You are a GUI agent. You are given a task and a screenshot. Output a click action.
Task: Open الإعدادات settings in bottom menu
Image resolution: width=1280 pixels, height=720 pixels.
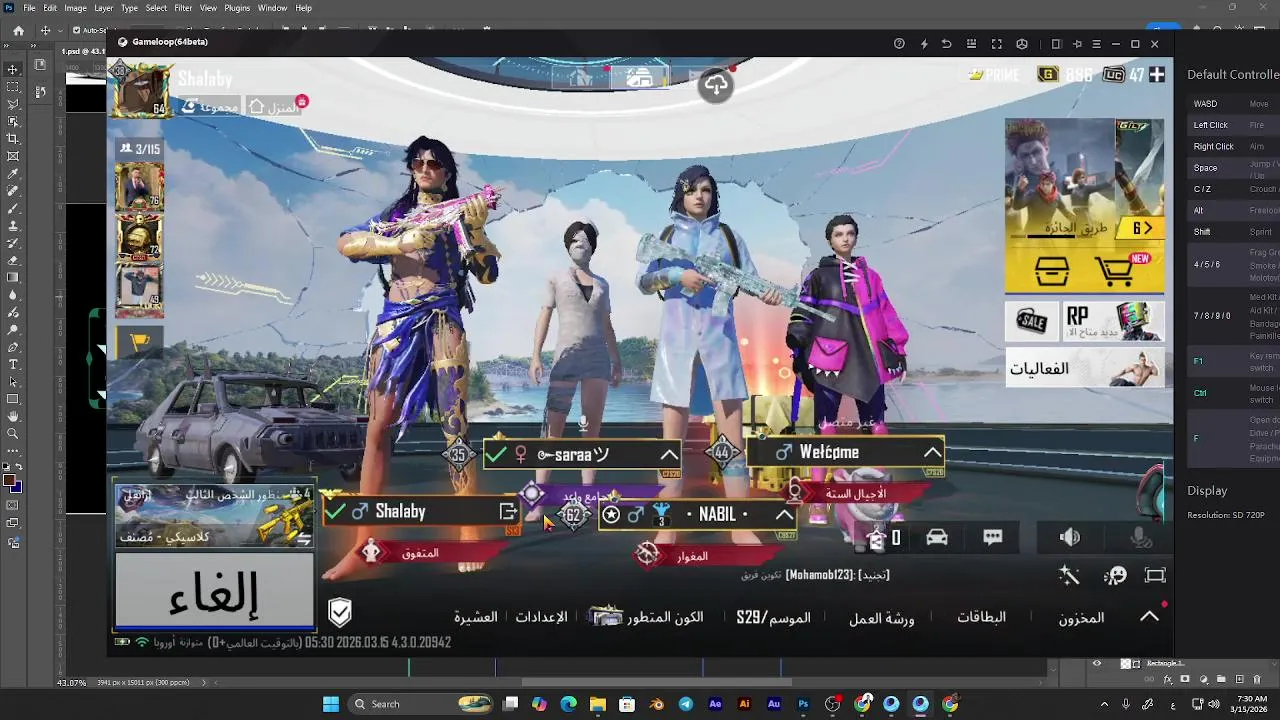pyautogui.click(x=541, y=617)
